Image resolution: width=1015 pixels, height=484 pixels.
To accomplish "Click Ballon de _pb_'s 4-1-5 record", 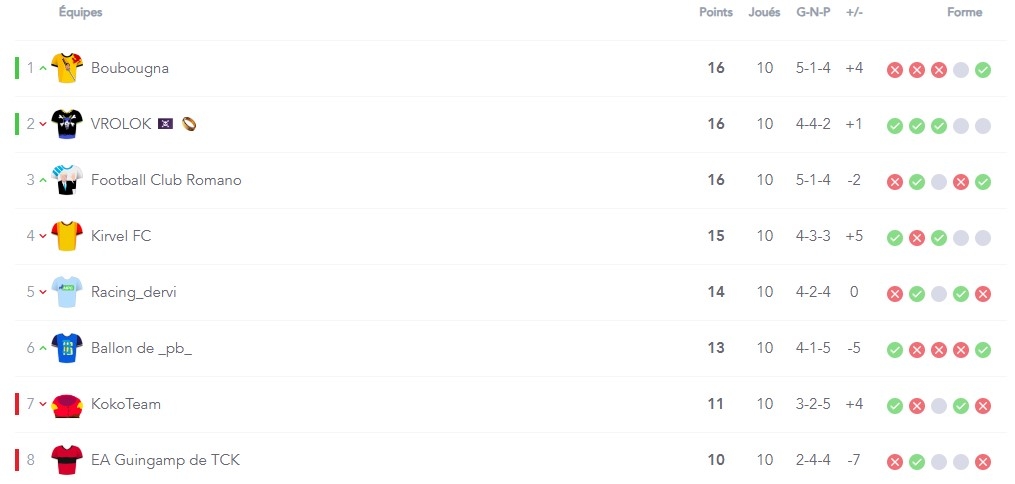I will (813, 348).
